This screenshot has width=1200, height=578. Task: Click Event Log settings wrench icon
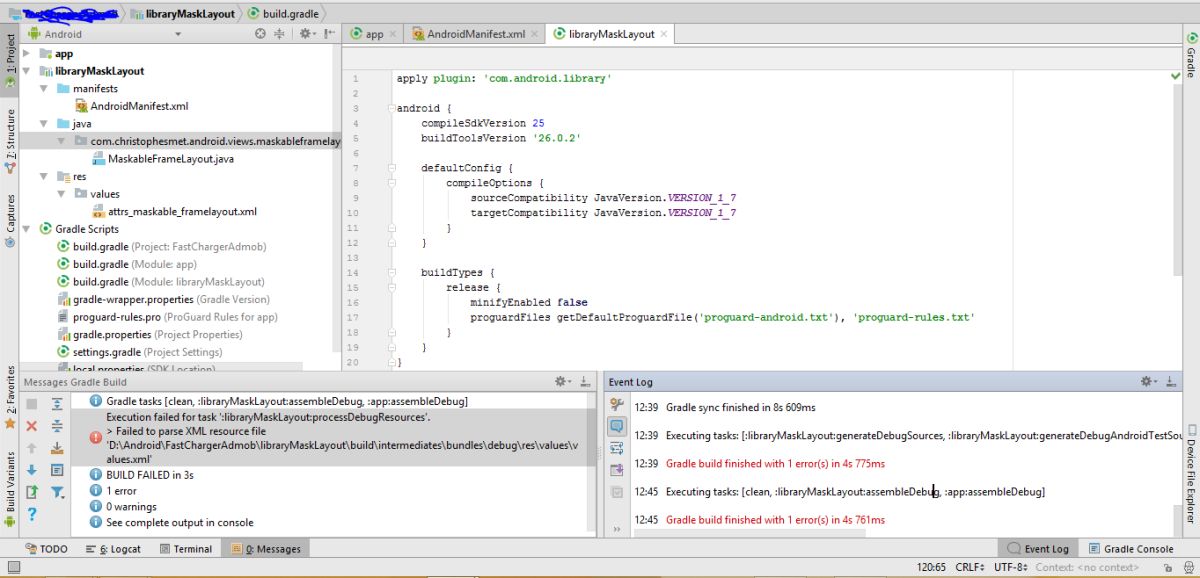617,404
